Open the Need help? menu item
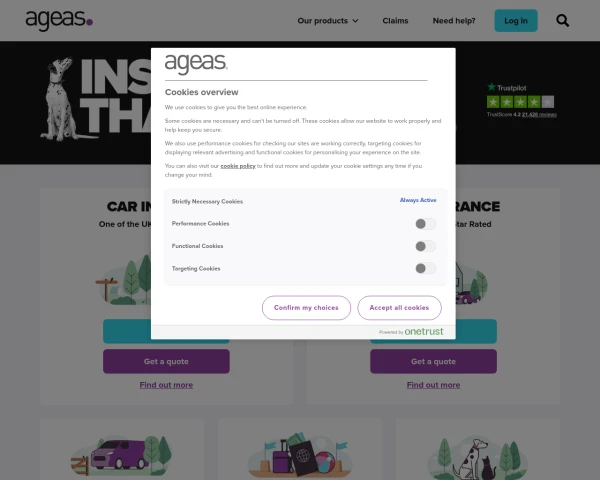600x480 pixels. [454, 21]
